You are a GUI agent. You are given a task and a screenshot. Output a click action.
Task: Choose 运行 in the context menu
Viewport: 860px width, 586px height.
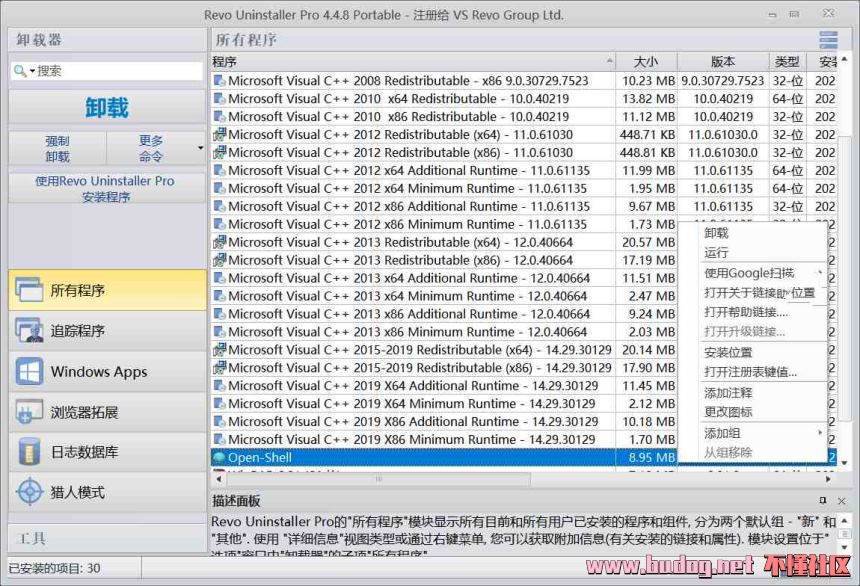point(716,252)
